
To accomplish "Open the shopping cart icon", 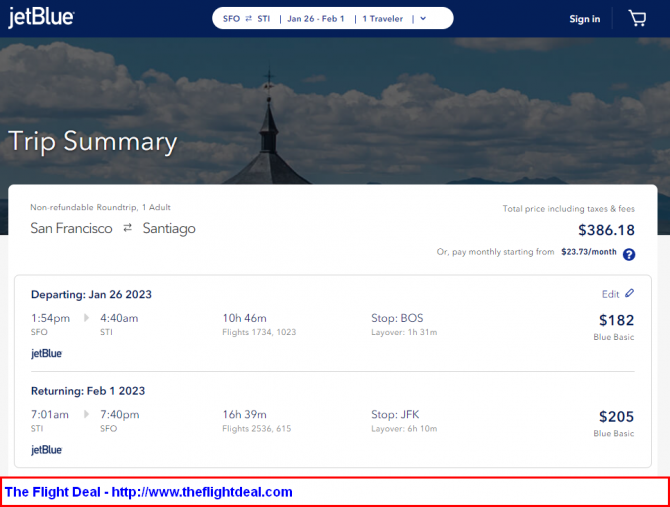I will click(637, 18).
